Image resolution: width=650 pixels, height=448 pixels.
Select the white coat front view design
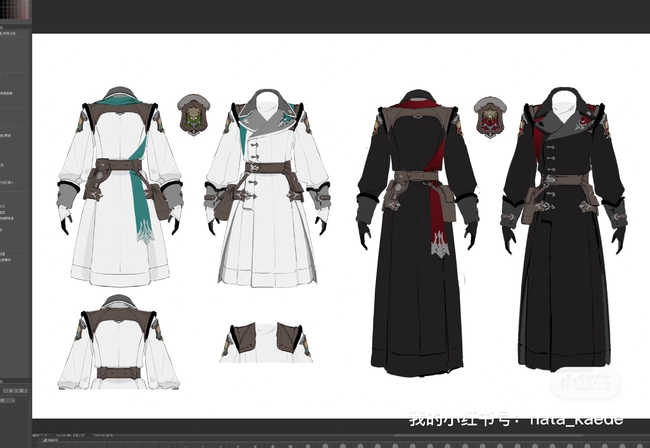(267, 190)
